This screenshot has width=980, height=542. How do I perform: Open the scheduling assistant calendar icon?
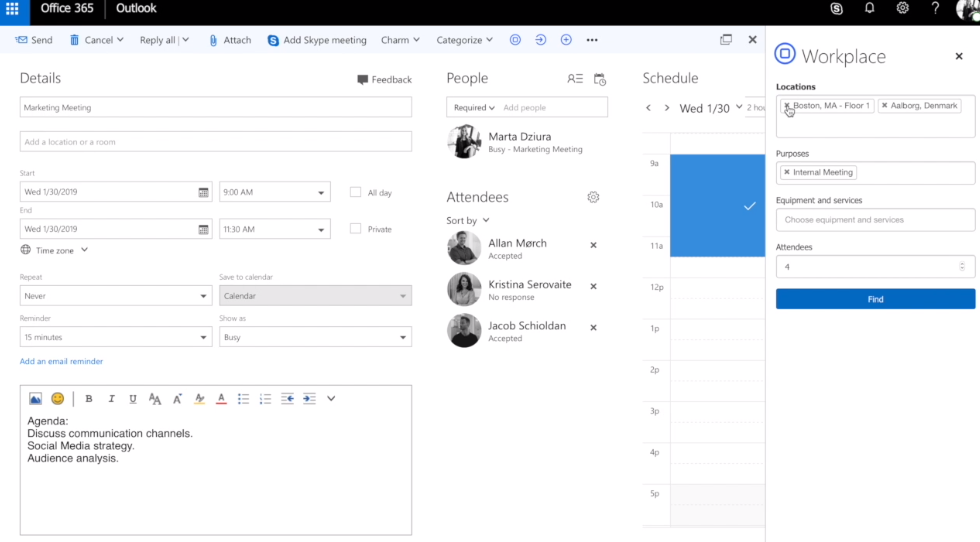click(x=600, y=79)
